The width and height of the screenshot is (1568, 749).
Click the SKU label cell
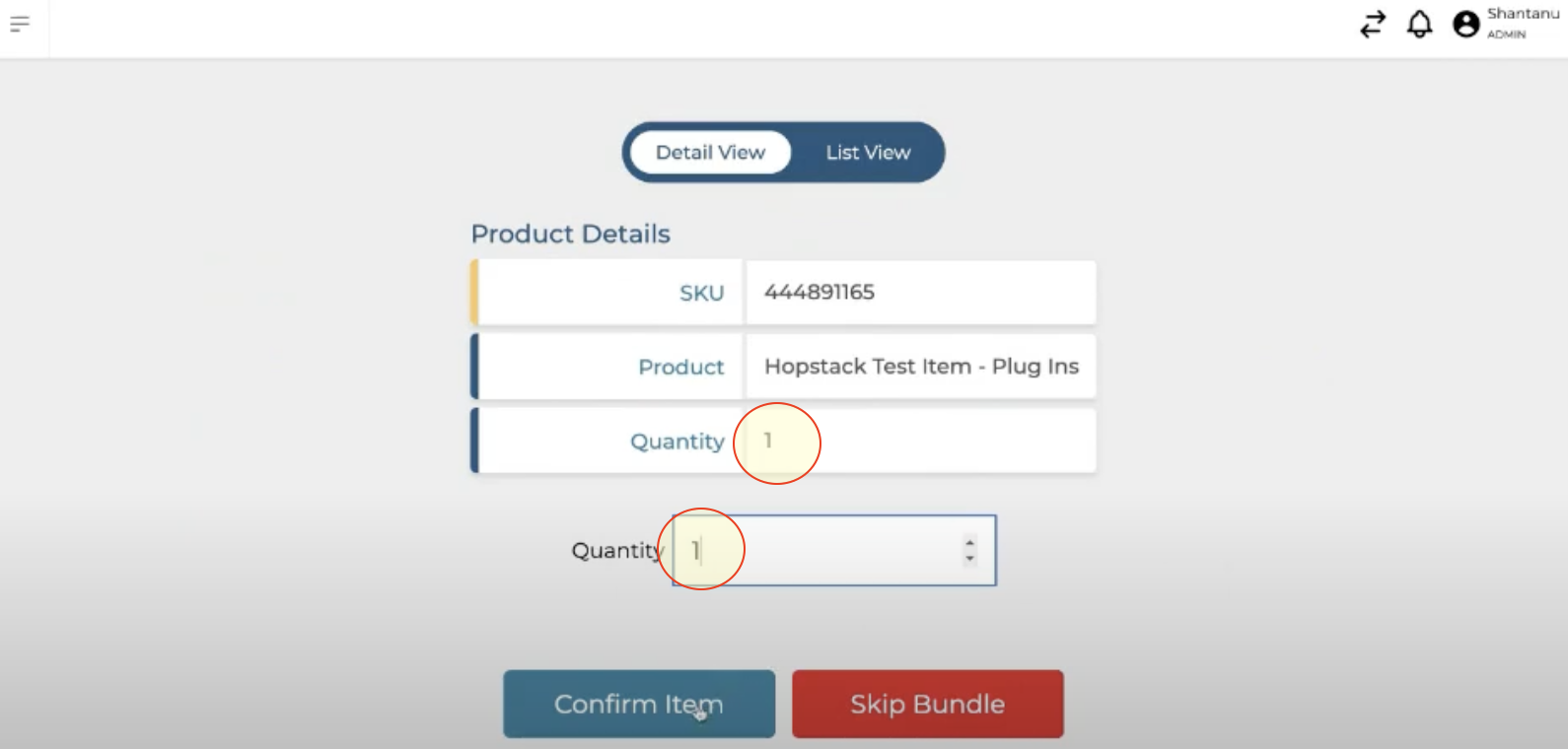(x=701, y=294)
